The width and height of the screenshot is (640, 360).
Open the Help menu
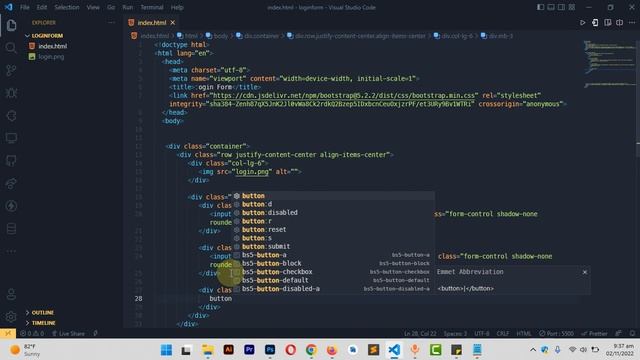click(177, 7)
